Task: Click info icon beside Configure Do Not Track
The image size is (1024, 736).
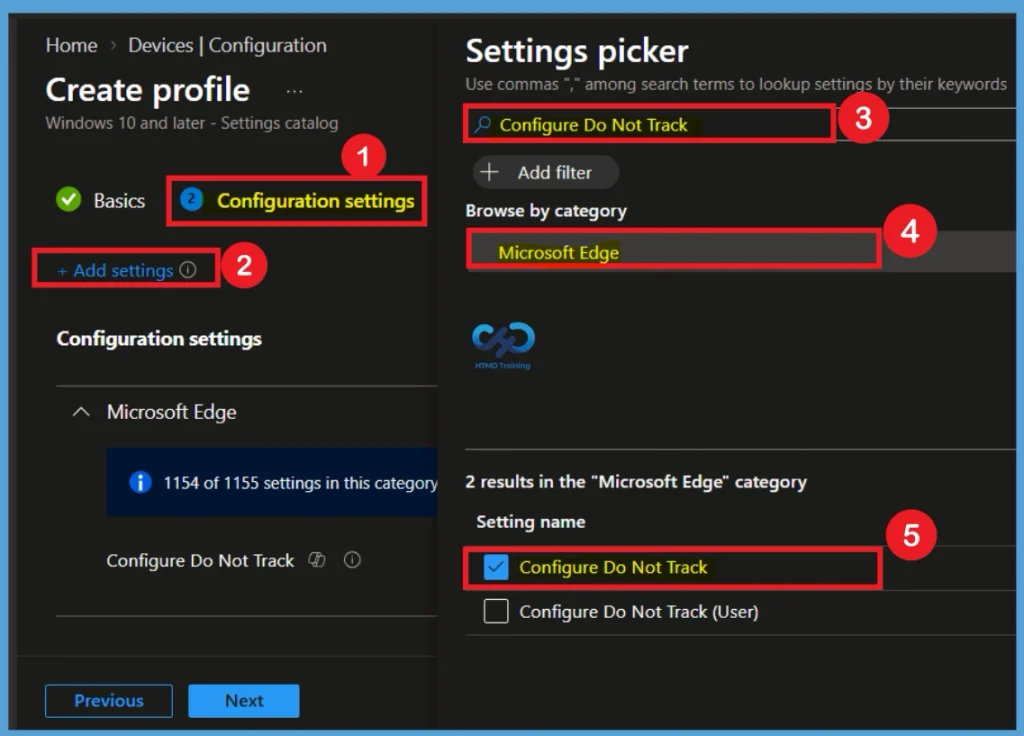Action: coord(352,560)
